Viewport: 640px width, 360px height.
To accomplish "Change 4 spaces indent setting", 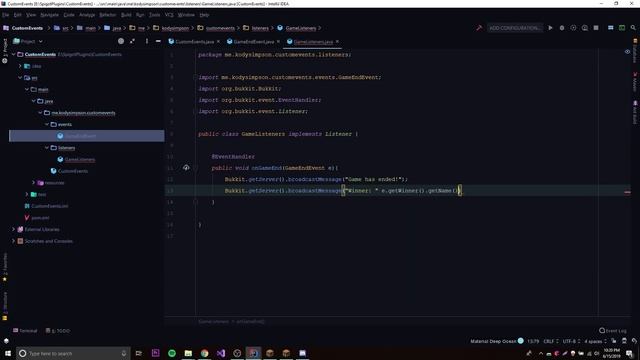I will [x=596, y=341].
